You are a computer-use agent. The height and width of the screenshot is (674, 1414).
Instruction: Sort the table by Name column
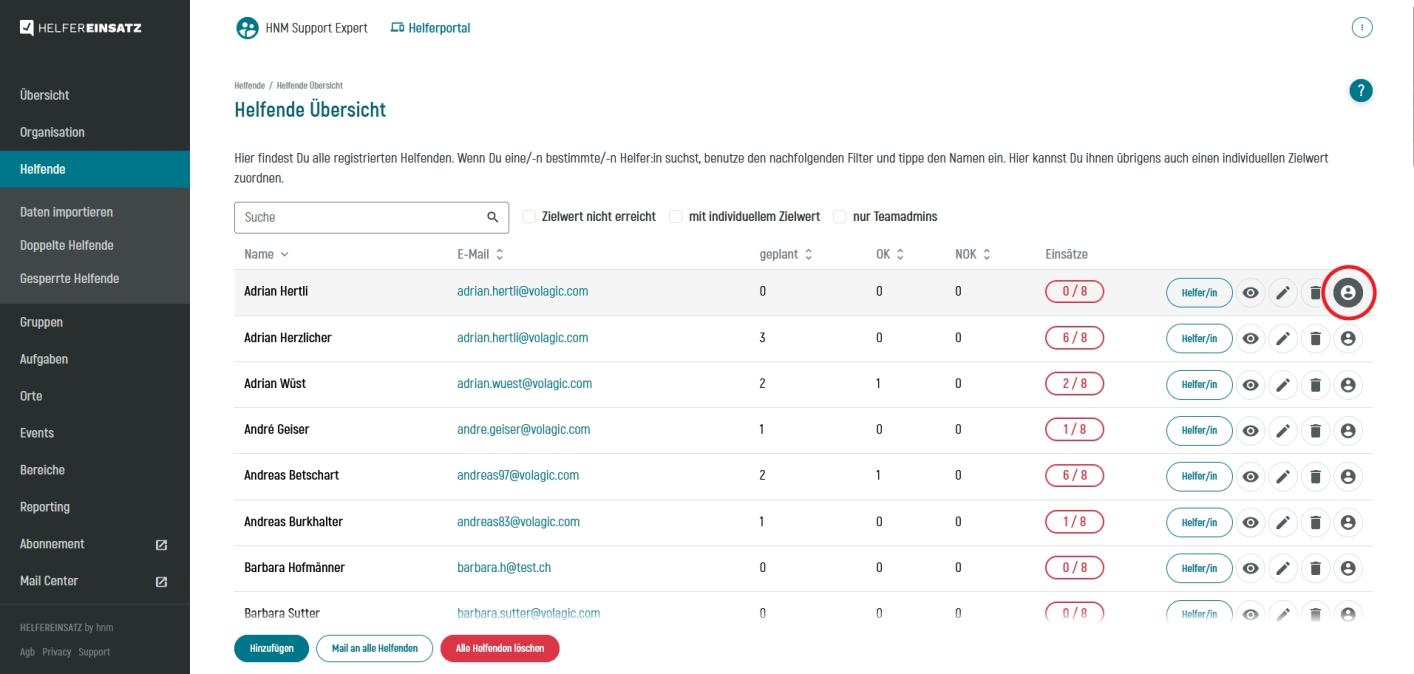click(262, 255)
